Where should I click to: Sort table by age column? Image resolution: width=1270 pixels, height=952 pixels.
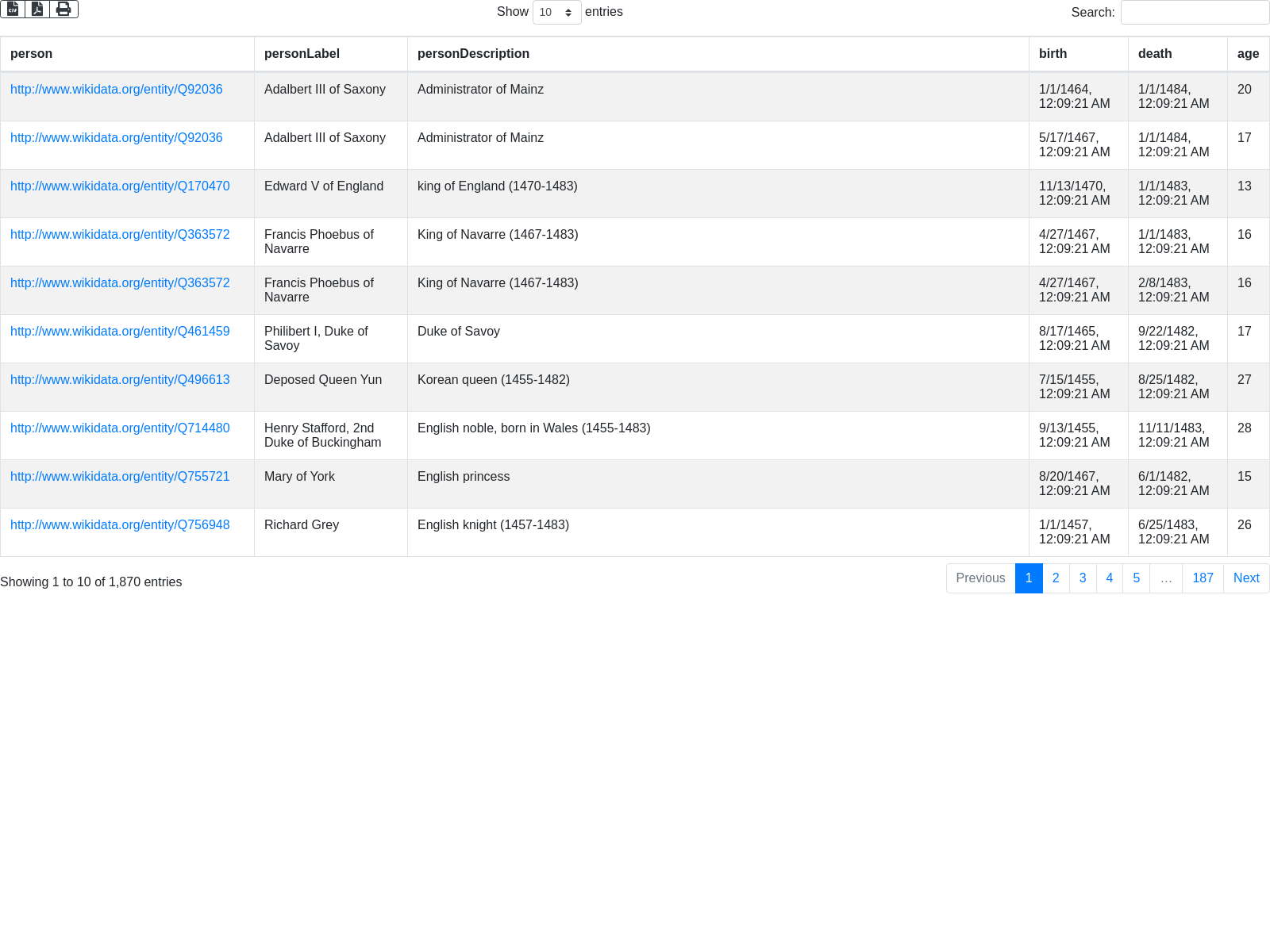1248,54
